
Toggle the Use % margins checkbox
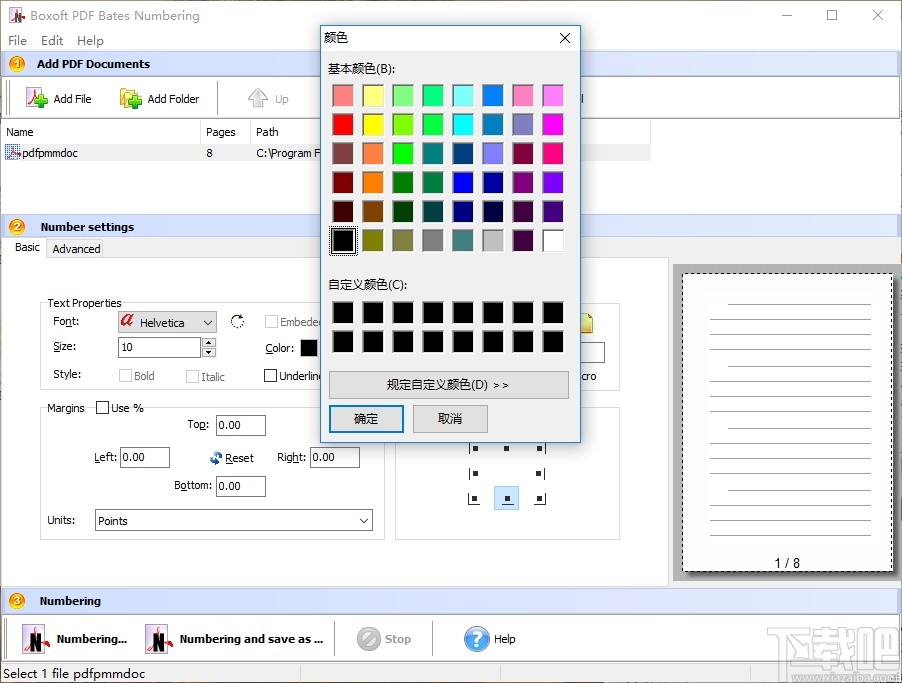tap(102, 408)
